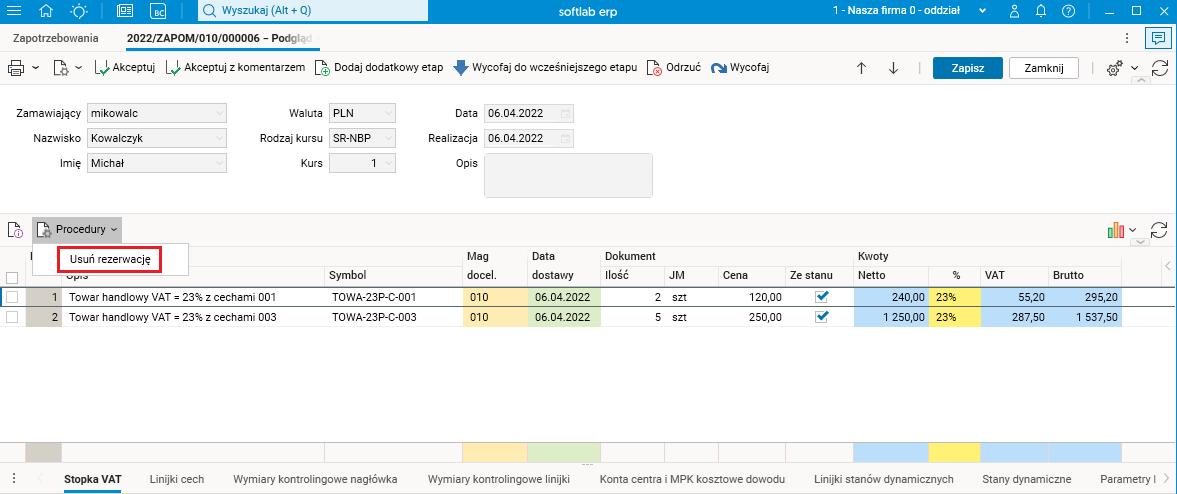Refresh the lines grid
The width and height of the screenshot is (1177, 494).
1160,229
